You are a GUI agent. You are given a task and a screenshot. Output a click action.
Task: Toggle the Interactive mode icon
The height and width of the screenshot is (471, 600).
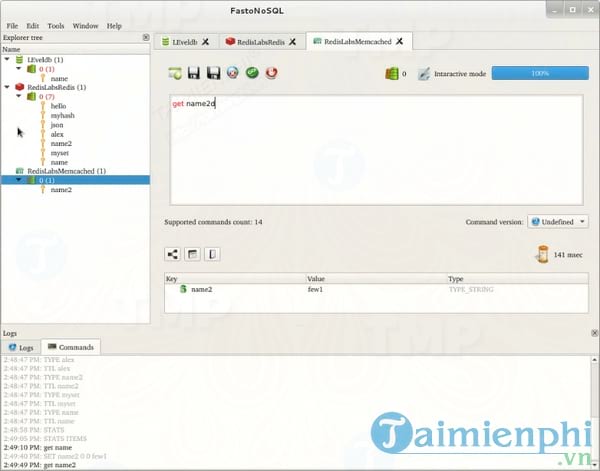click(x=425, y=74)
